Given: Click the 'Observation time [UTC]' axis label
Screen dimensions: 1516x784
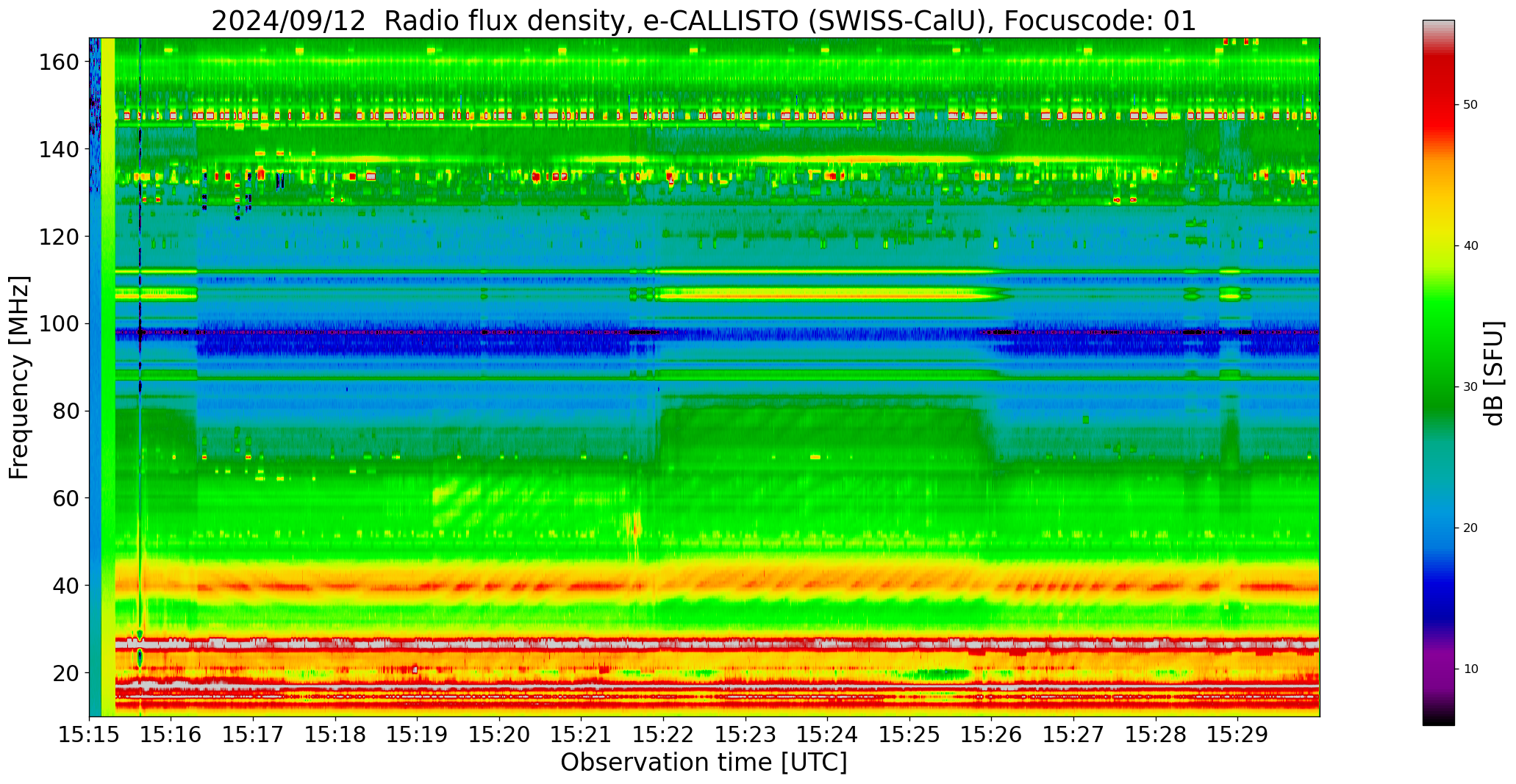Looking at the screenshot, I should click(x=704, y=763).
